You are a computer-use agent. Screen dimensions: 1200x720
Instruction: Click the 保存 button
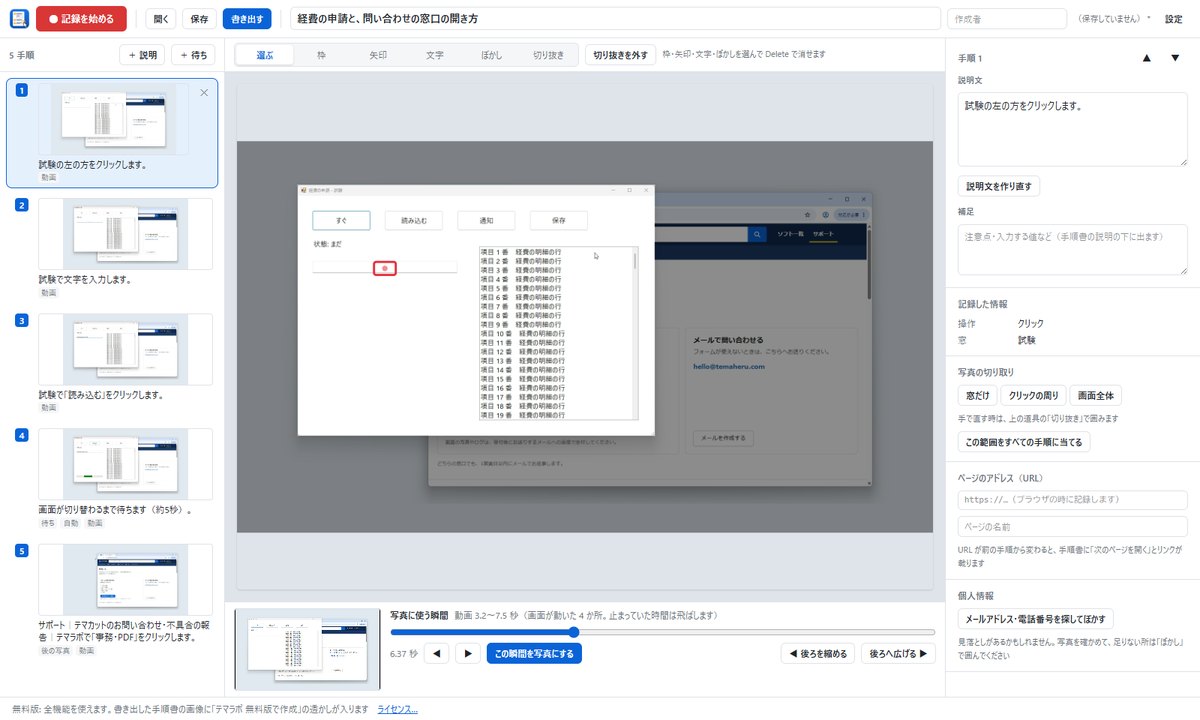click(199, 19)
